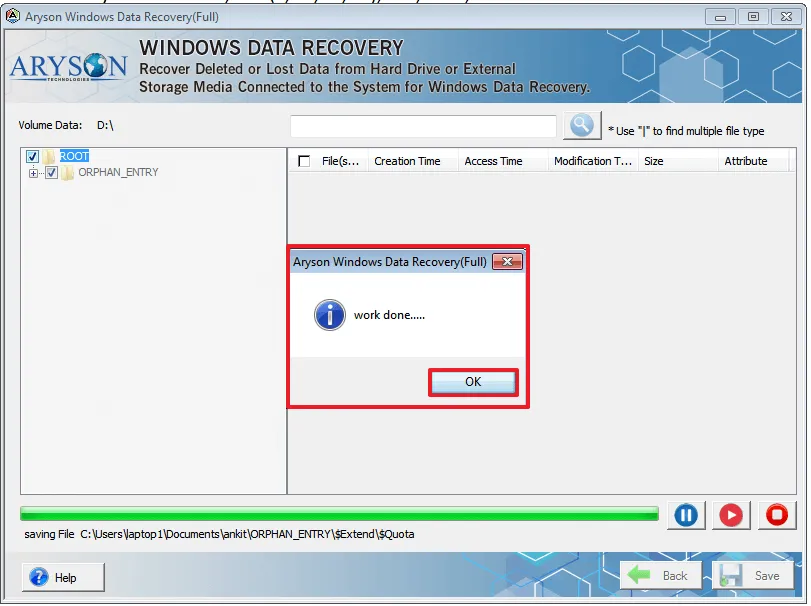Viewport: 811px width, 606px height.
Task: Sort by the File(s) column header
Action: (x=340, y=161)
